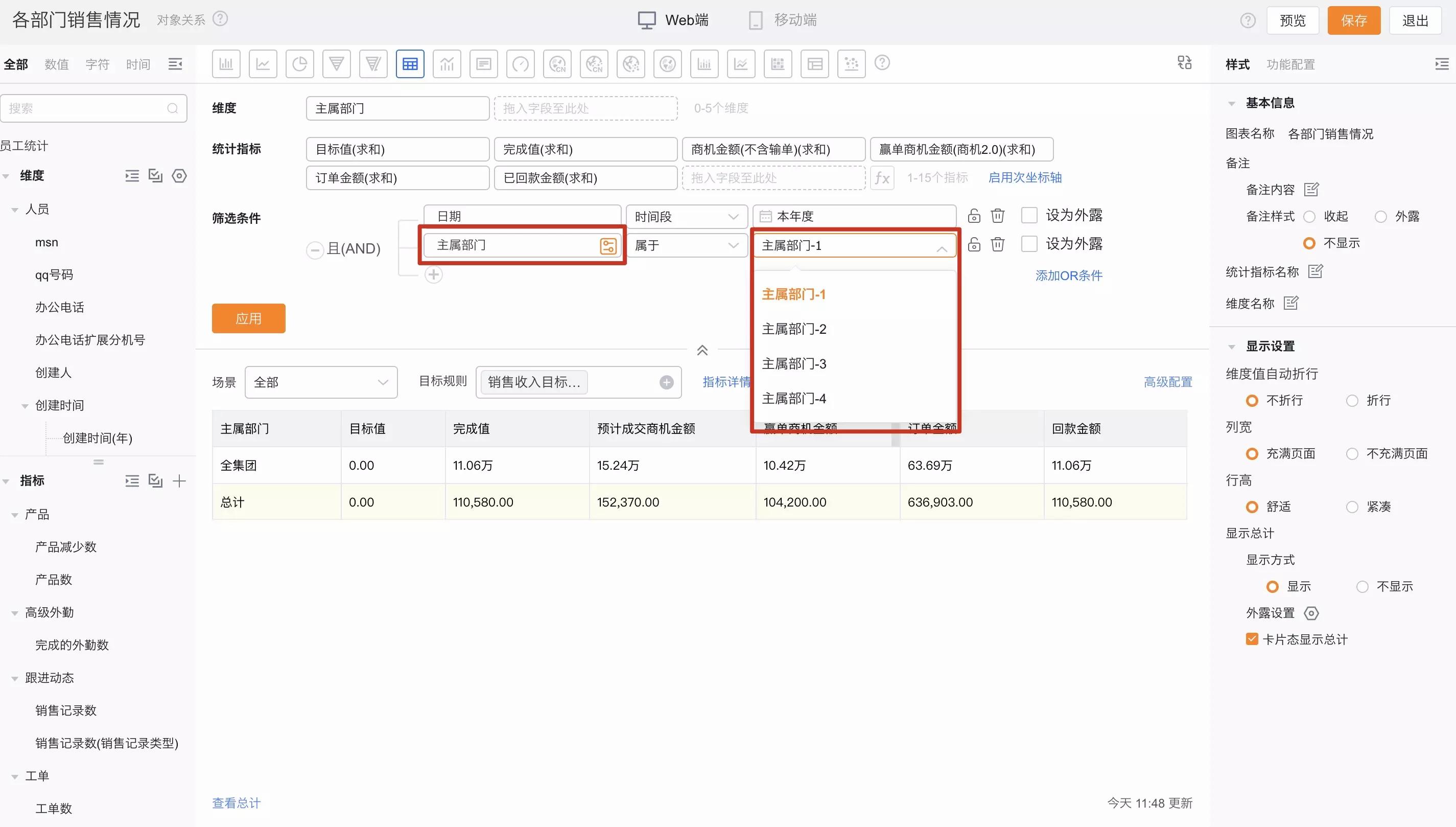Select 折行 radio option
This screenshot has width=1456, height=827.
(1352, 401)
